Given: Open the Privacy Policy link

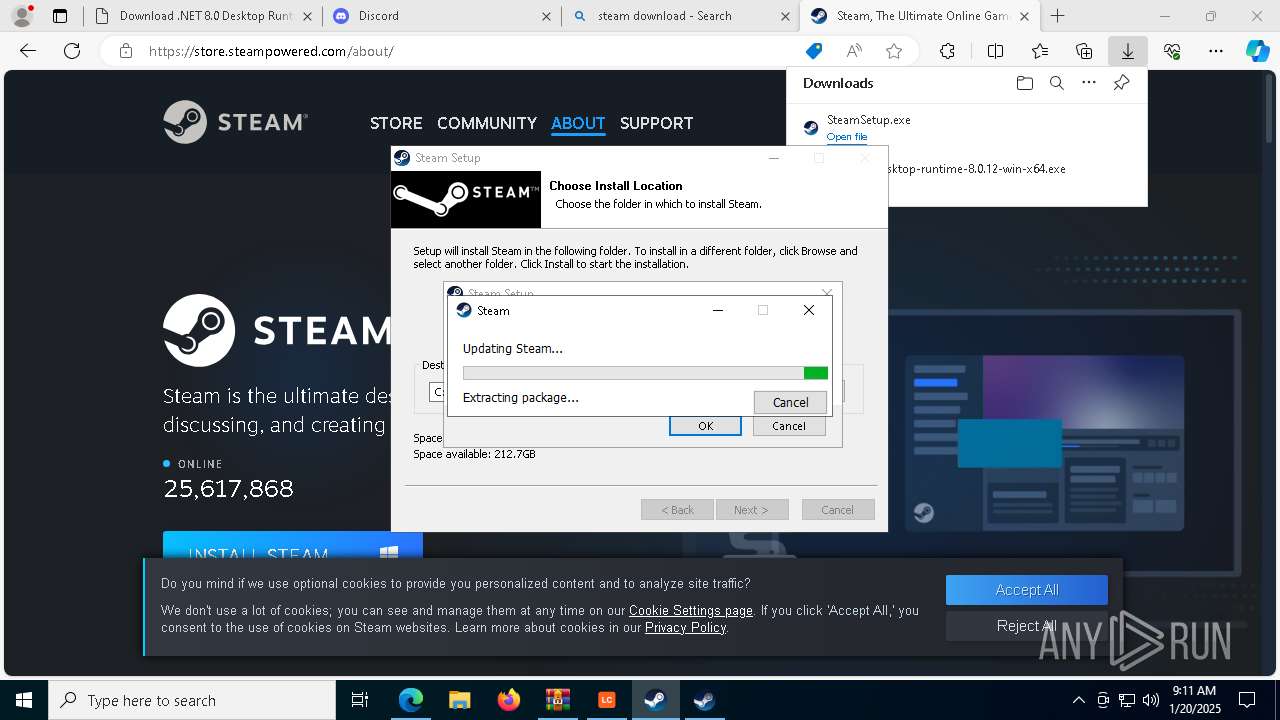Looking at the screenshot, I should pyautogui.click(x=685, y=627).
